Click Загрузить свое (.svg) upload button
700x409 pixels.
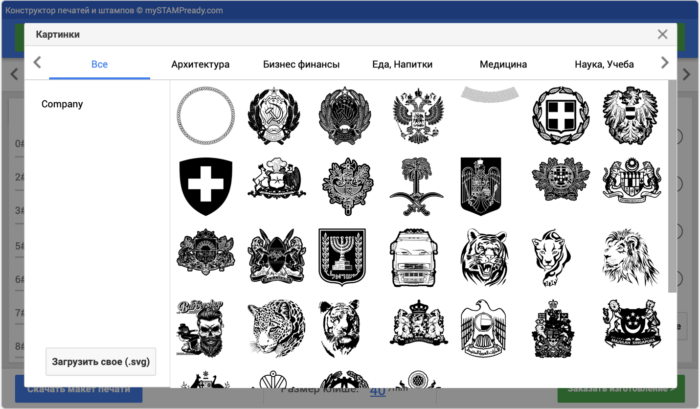click(x=100, y=362)
